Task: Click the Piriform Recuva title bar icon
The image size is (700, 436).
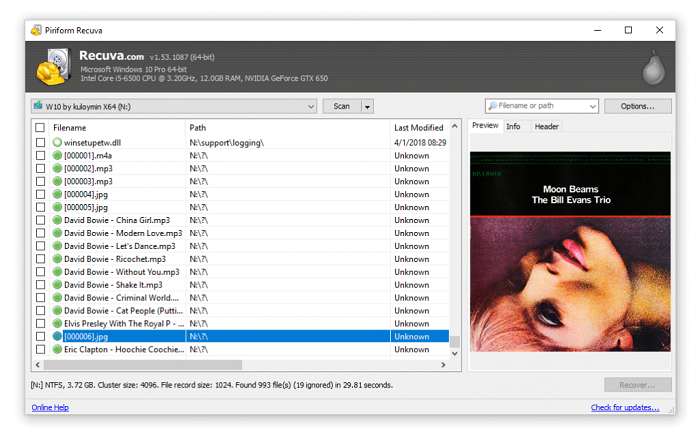Action: [36, 30]
